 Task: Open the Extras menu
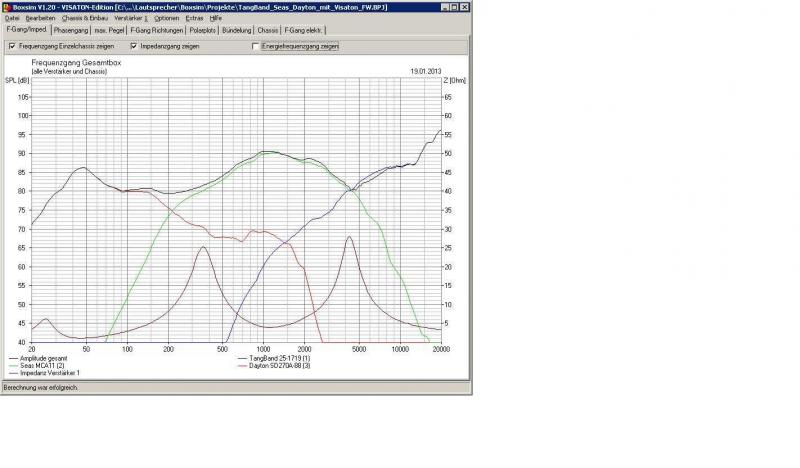(194, 18)
